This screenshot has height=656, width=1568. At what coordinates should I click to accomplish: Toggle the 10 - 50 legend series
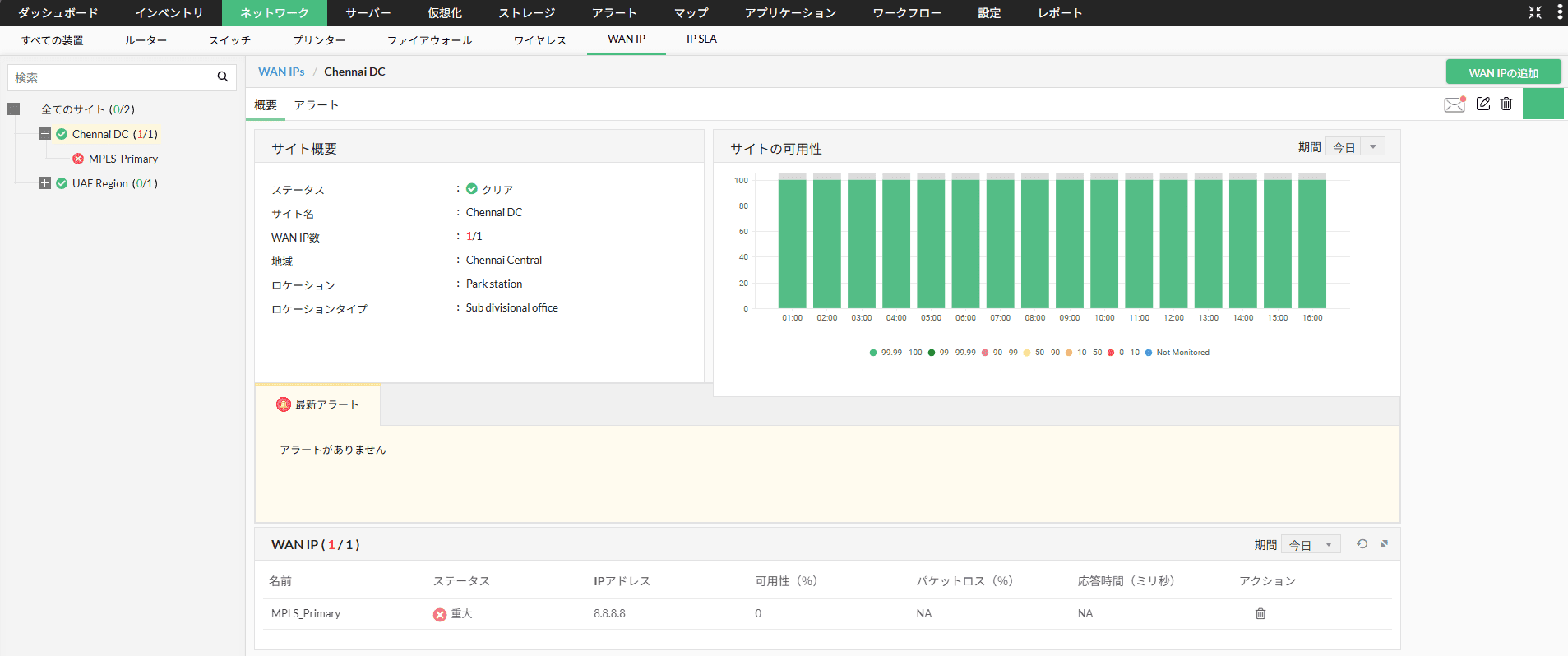point(1084,353)
